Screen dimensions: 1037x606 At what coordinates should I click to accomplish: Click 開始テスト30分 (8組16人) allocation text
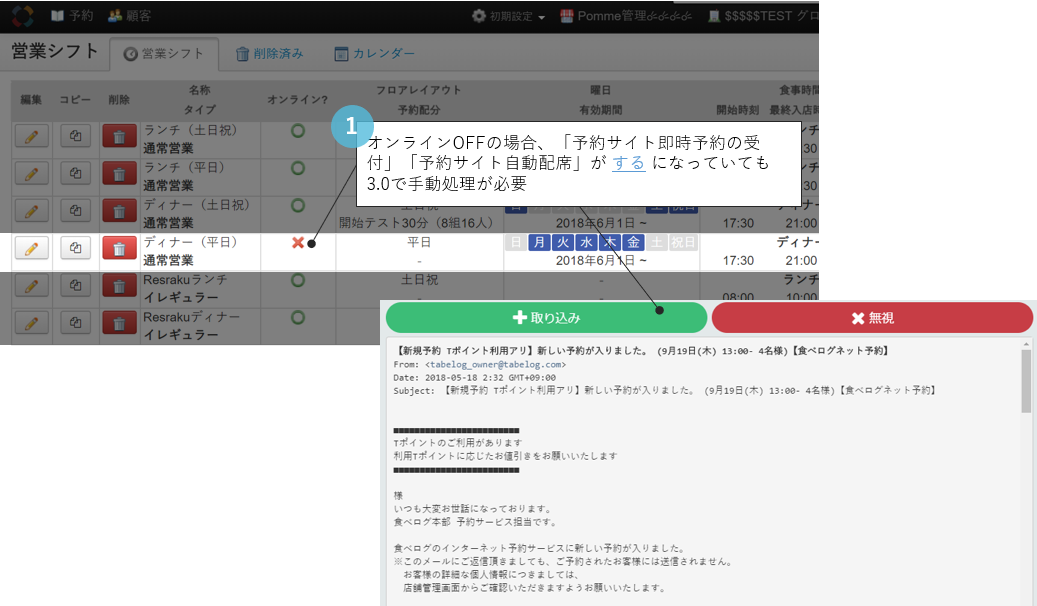(416, 223)
